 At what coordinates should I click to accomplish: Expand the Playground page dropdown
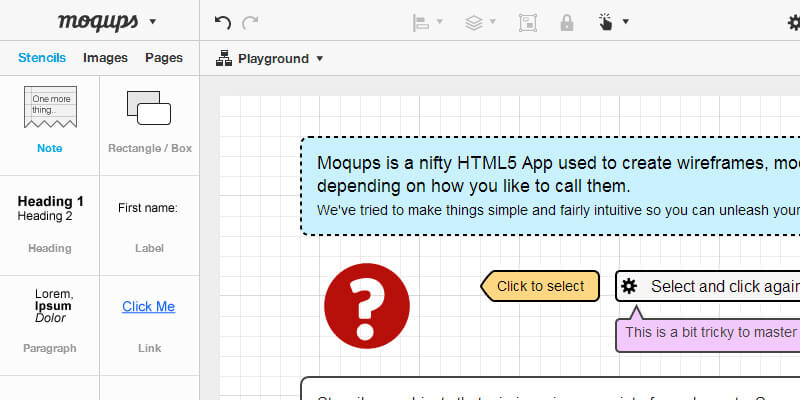pyautogui.click(x=320, y=58)
